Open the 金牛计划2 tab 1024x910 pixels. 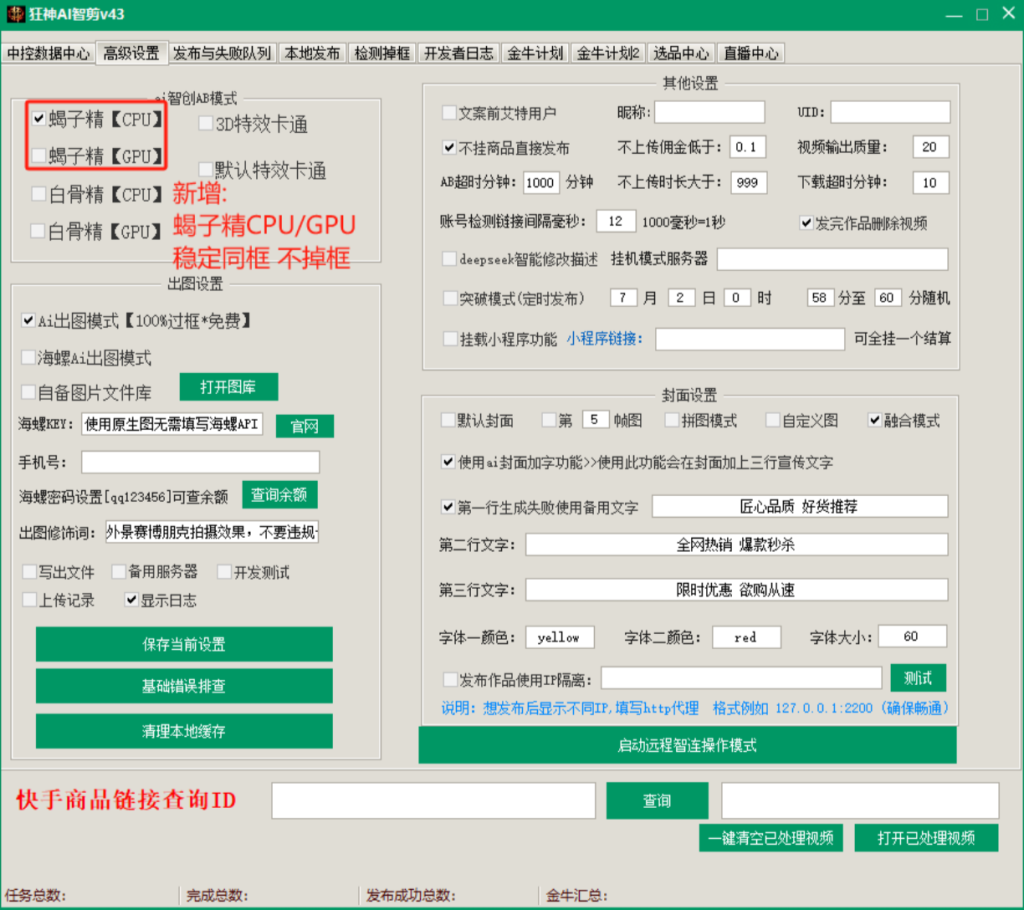pos(608,54)
